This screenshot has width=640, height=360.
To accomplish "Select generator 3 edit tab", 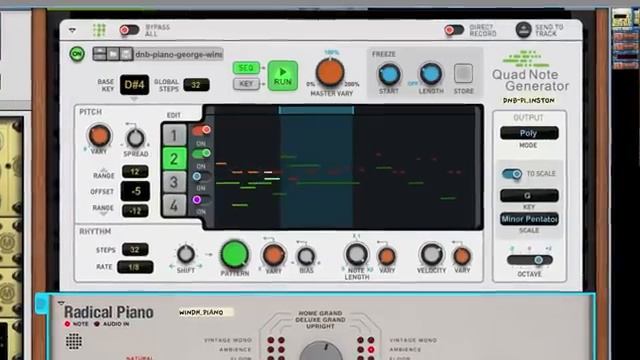I will [174, 182].
